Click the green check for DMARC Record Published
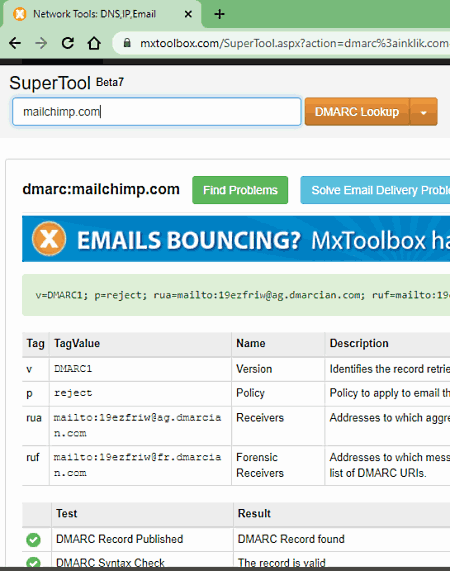The height and width of the screenshot is (571, 450). pos(33,539)
